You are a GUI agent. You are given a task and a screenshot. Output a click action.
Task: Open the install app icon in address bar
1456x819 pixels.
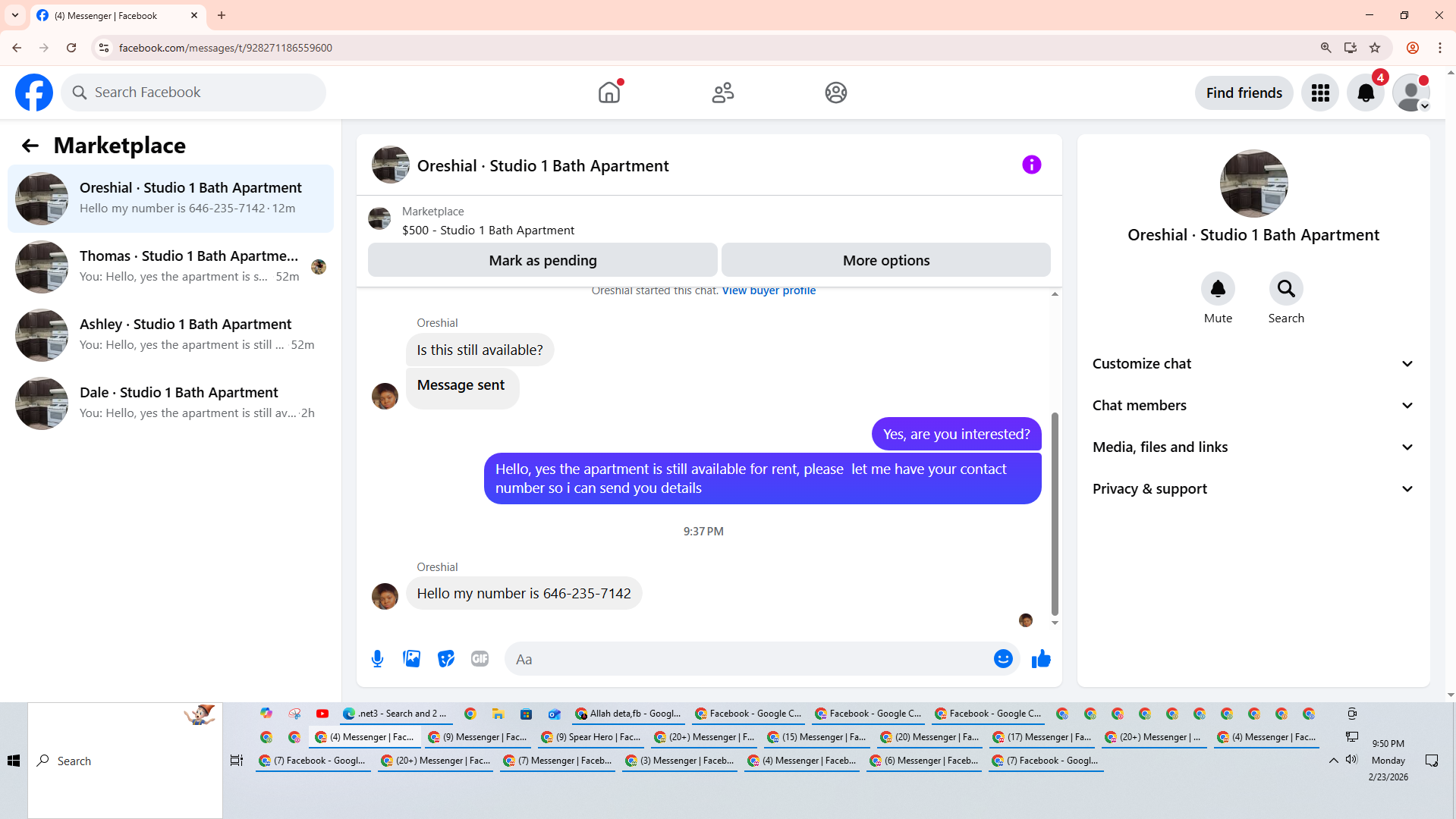(x=1351, y=48)
